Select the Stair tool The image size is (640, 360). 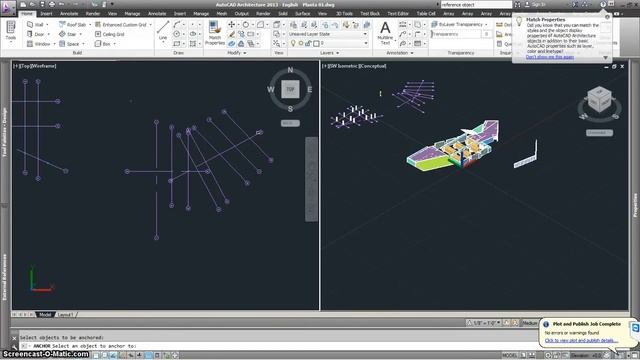pyautogui.click(x=68, y=34)
